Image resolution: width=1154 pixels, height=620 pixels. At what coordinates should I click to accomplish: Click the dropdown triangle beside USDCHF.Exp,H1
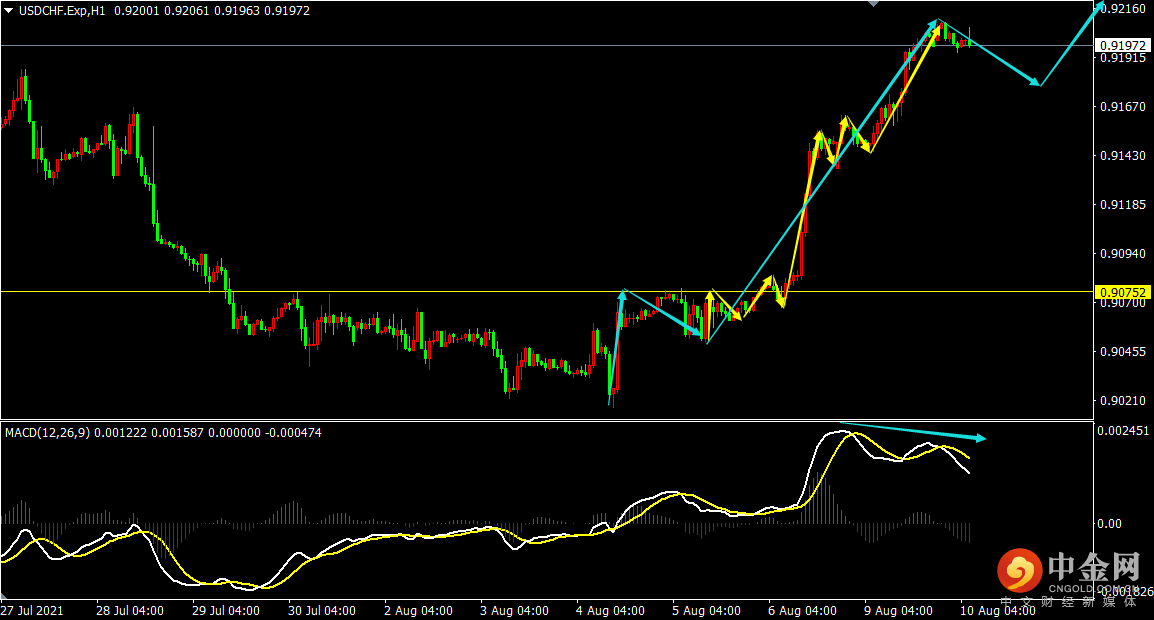point(9,11)
